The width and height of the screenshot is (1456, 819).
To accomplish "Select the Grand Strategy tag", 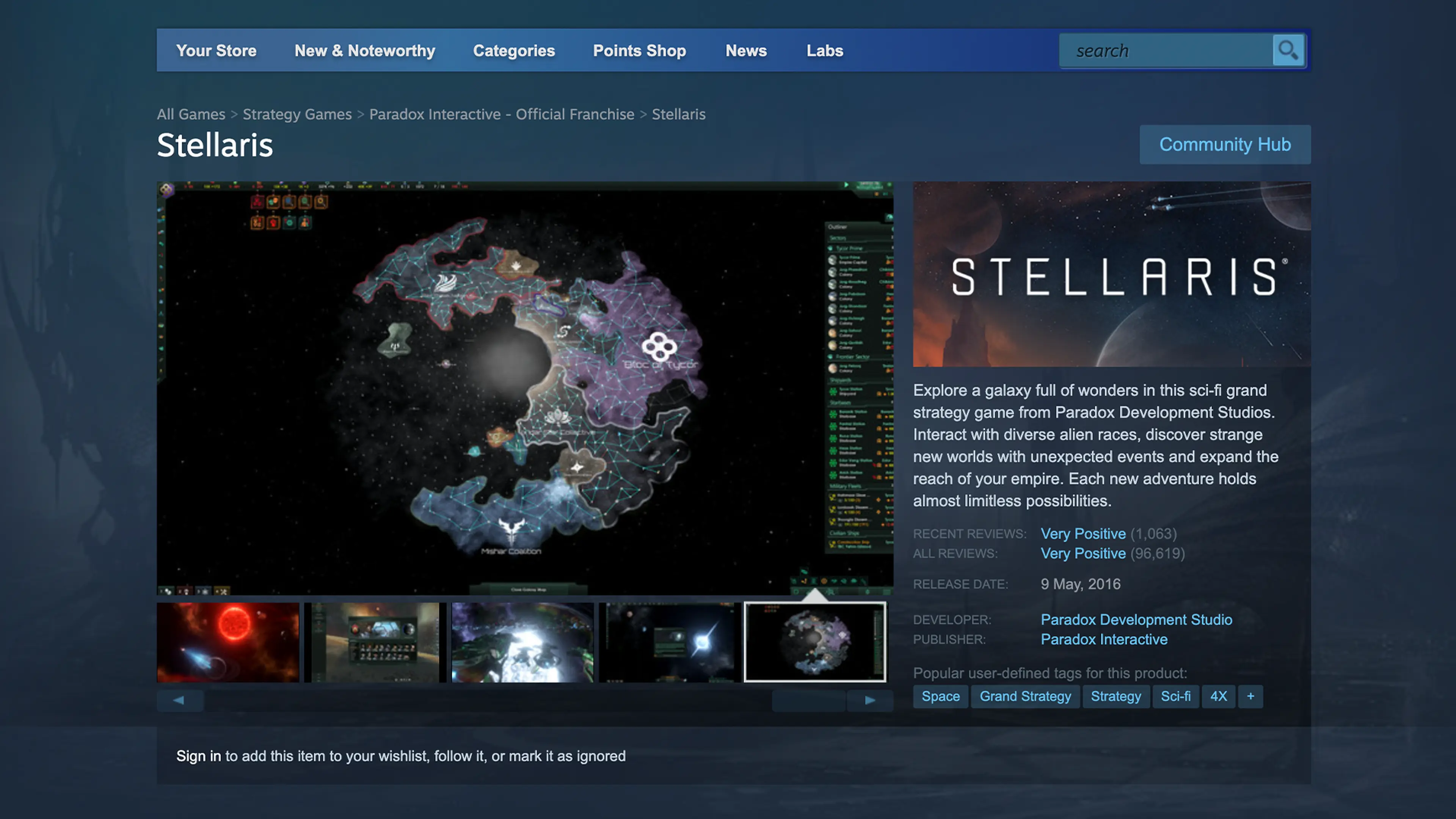I will click(x=1025, y=697).
